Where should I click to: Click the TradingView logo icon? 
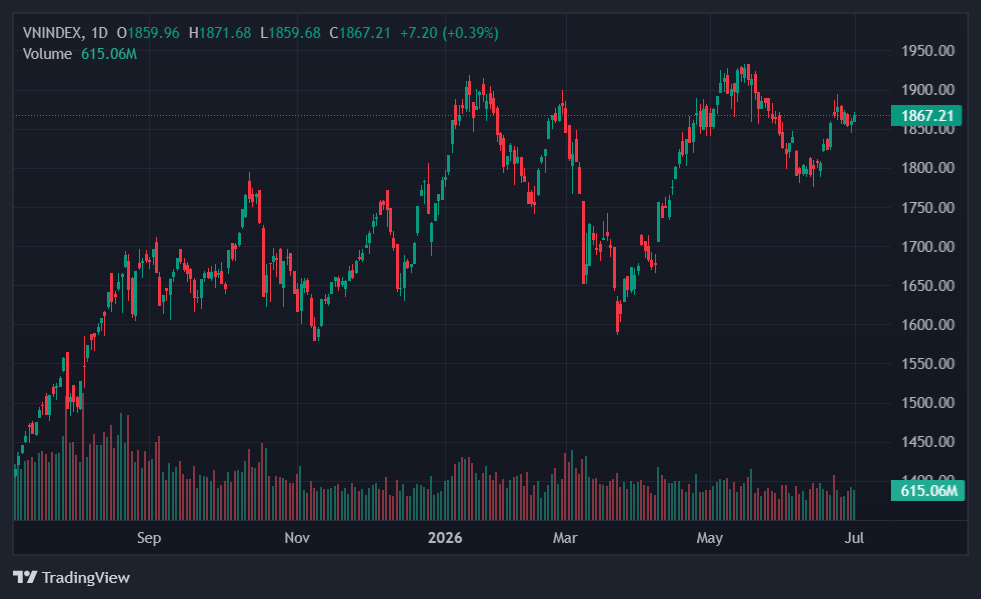point(25,577)
